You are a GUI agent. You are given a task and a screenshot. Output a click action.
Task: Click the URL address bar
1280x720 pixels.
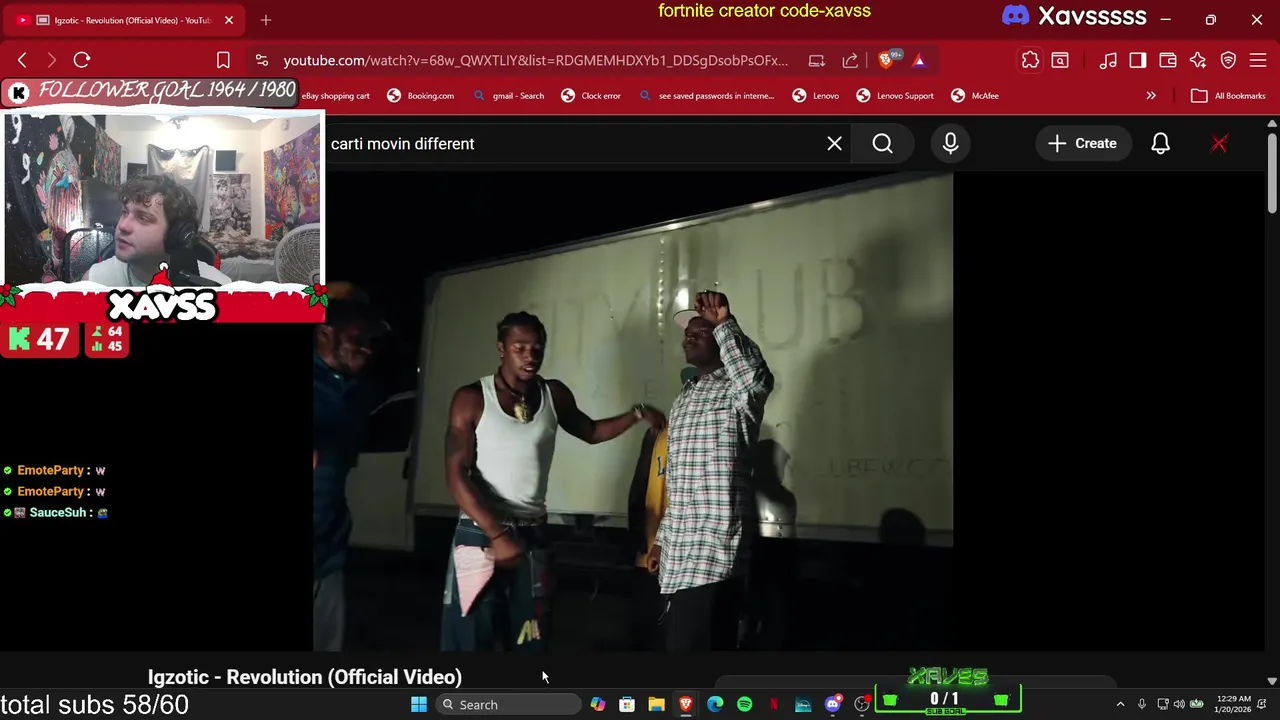pyautogui.click(x=535, y=60)
